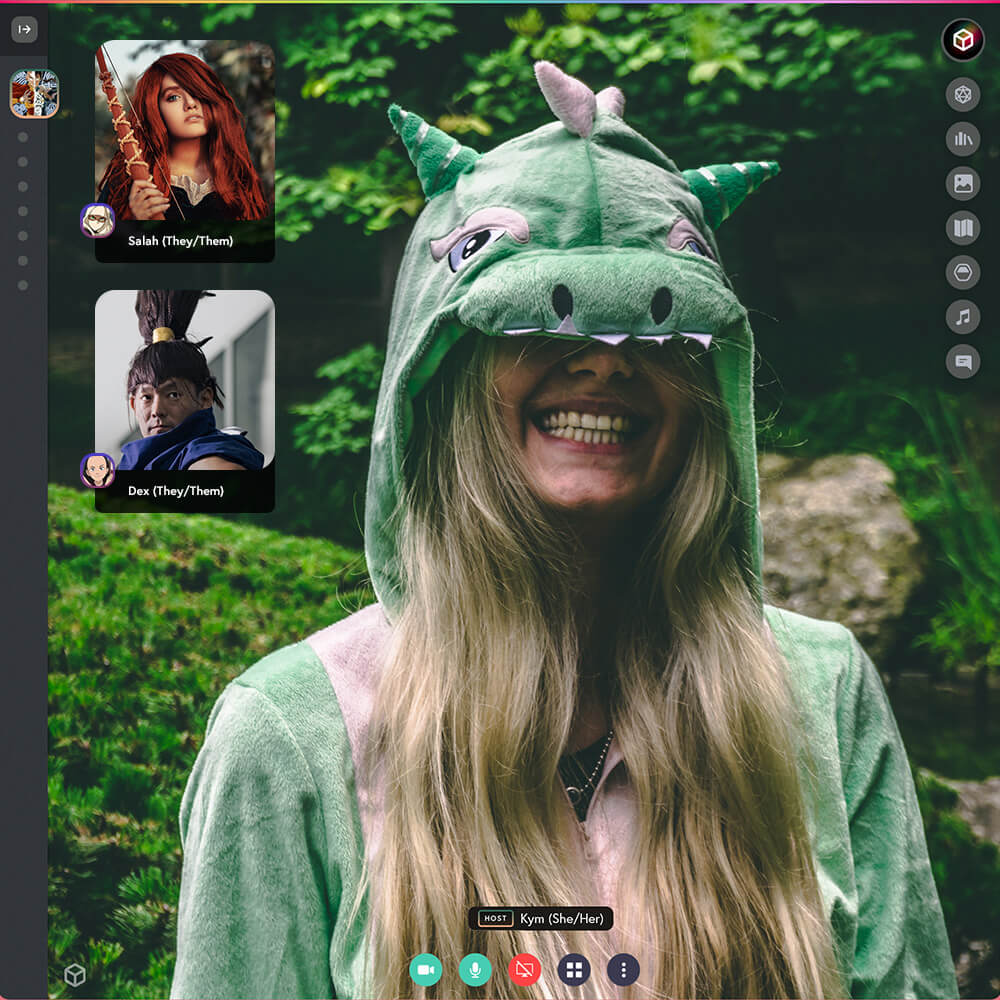Switch to grid view layout
This screenshot has height=1000, width=1000.
click(x=574, y=969)
